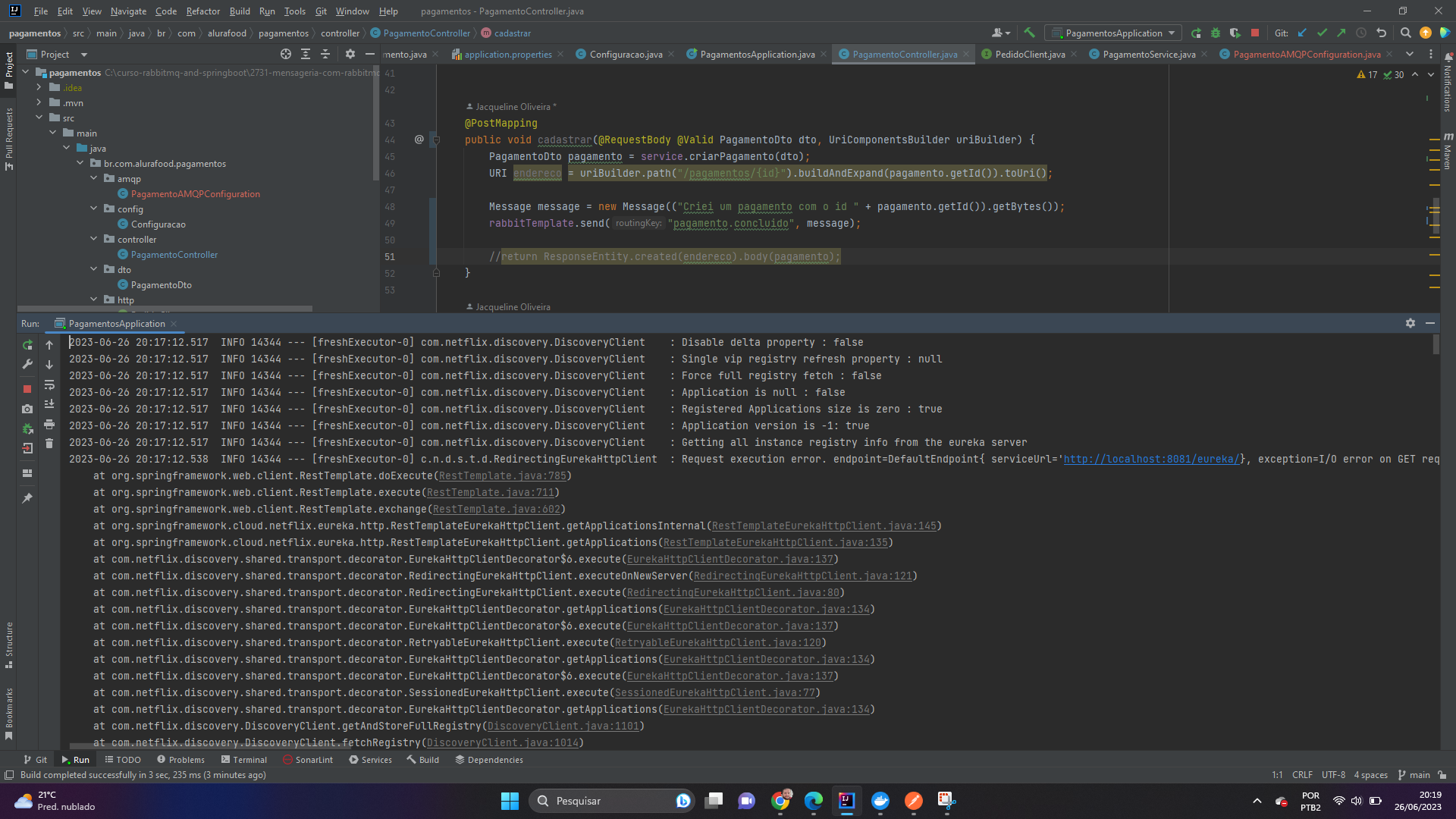Open the Navigate menu
The height and width of the screenshot is (819, 1456).
[x=128, y=11]
